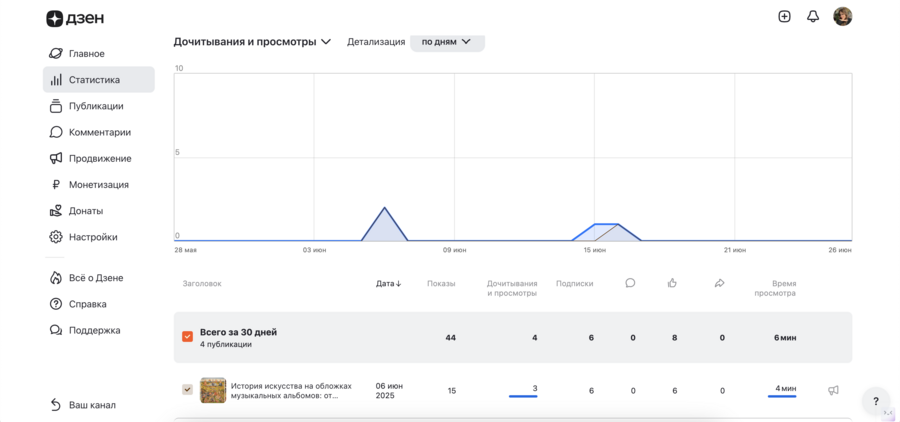
Task: Click the article thumbnail image
Action: pyautogui.click(x=213, y=390)
